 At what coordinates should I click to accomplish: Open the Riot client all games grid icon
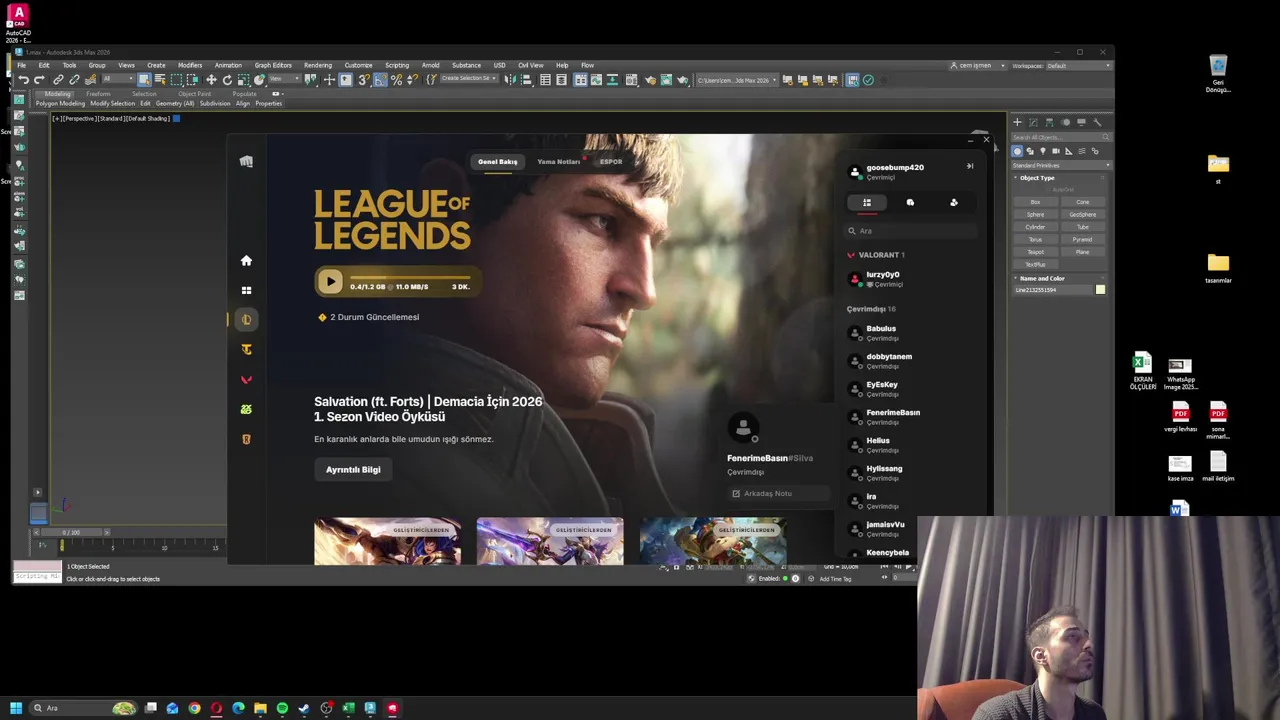[x=246, y=290]
